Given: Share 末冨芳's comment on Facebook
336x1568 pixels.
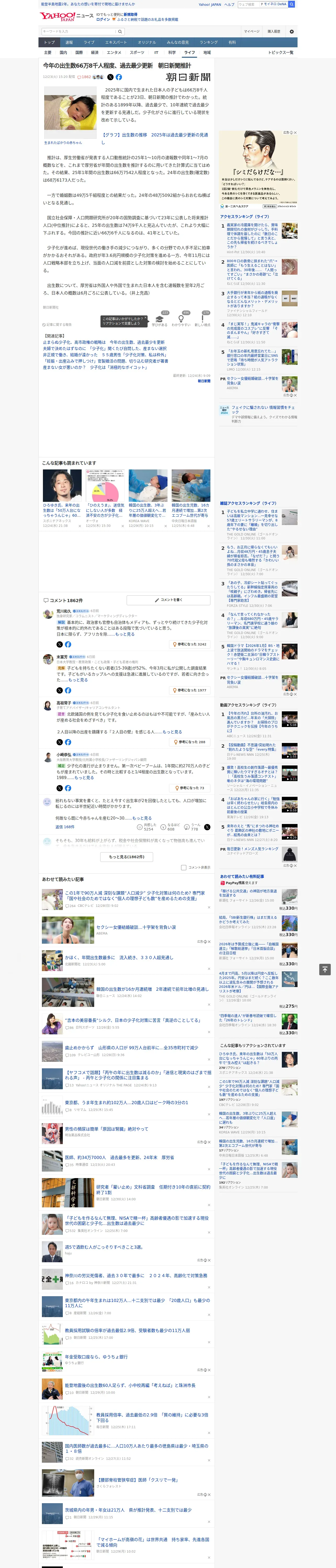Looking at the screenshot, I should [68, 690].
